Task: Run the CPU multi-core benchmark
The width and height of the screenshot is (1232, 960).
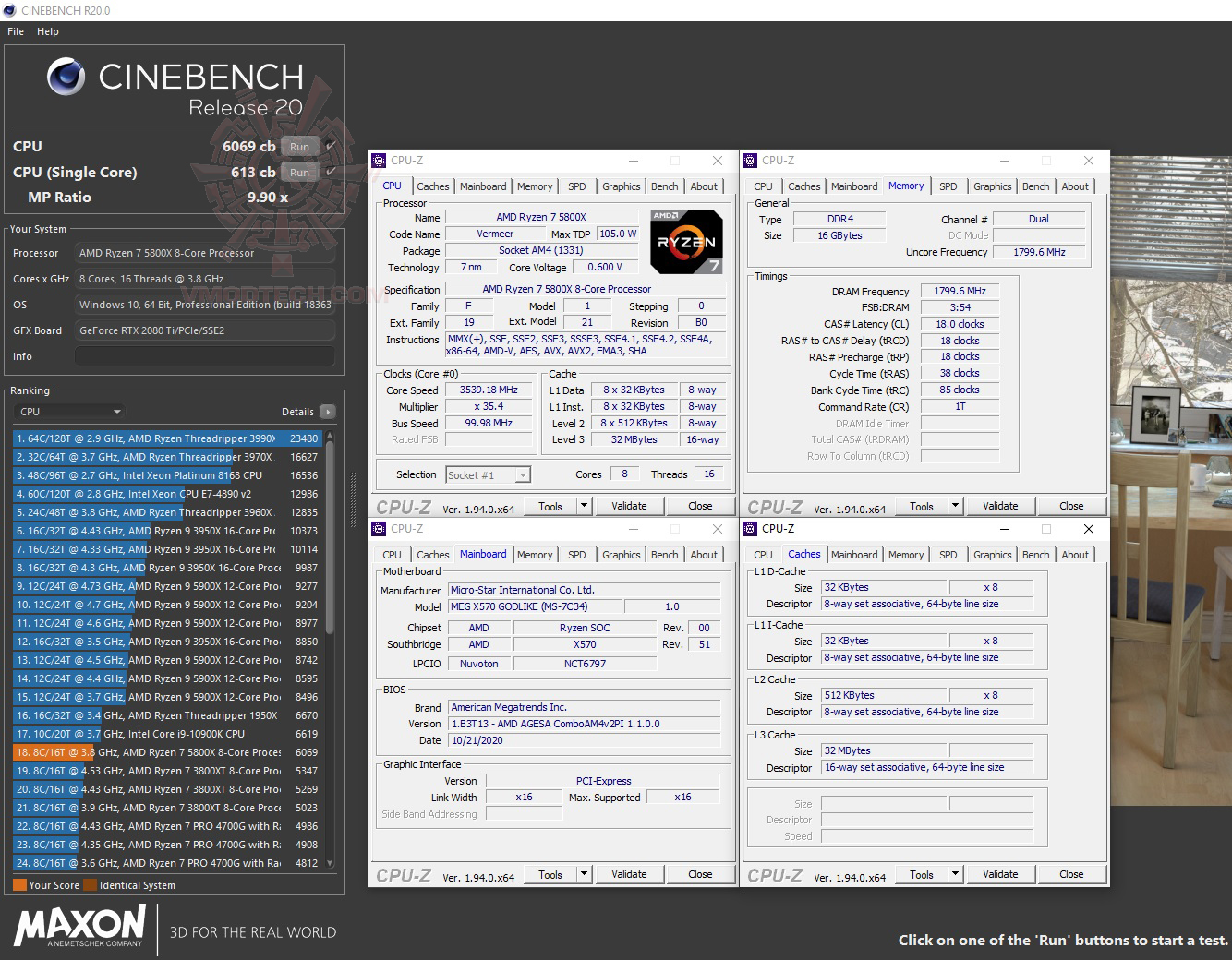Action: tap(300, 147)
